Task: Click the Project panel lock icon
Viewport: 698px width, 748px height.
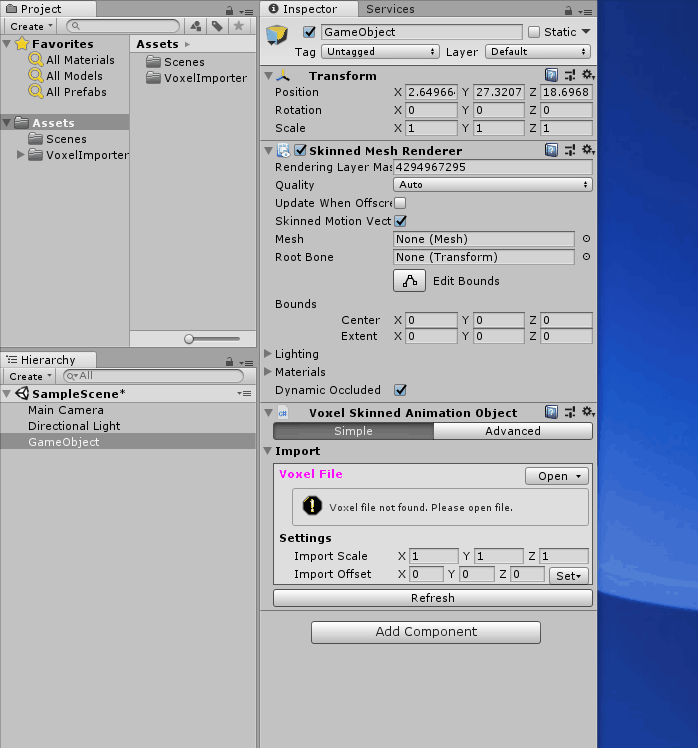Action: (229, 10)
